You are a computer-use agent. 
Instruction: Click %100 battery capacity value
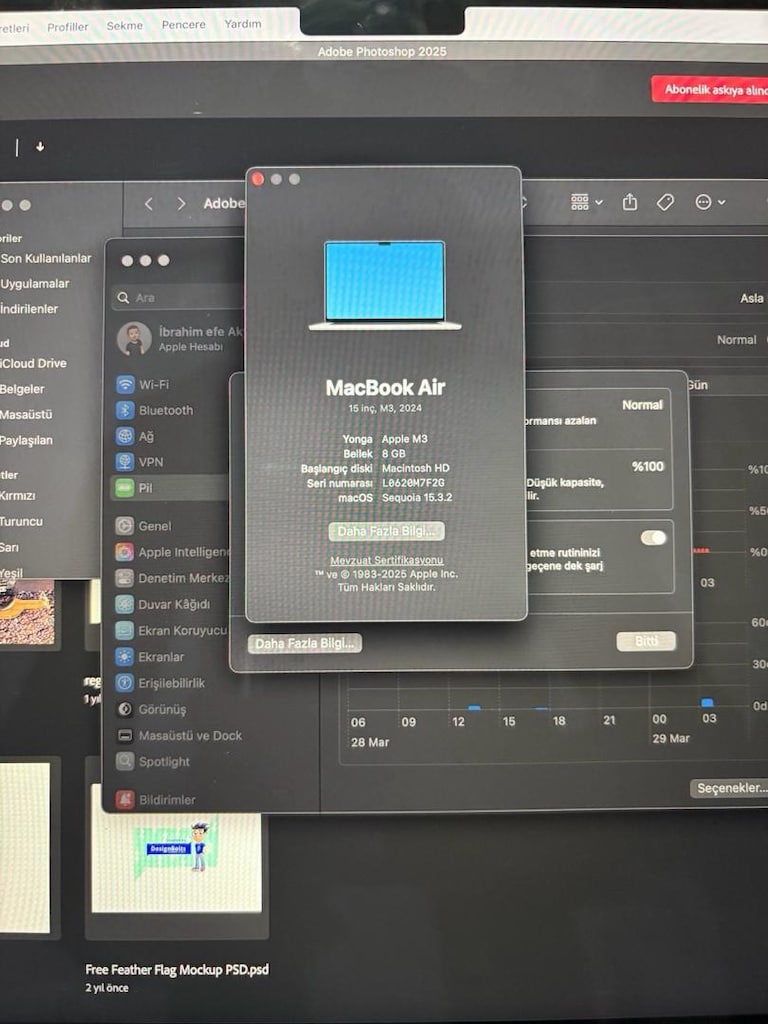pyautogui.click(x=647, y=466)
